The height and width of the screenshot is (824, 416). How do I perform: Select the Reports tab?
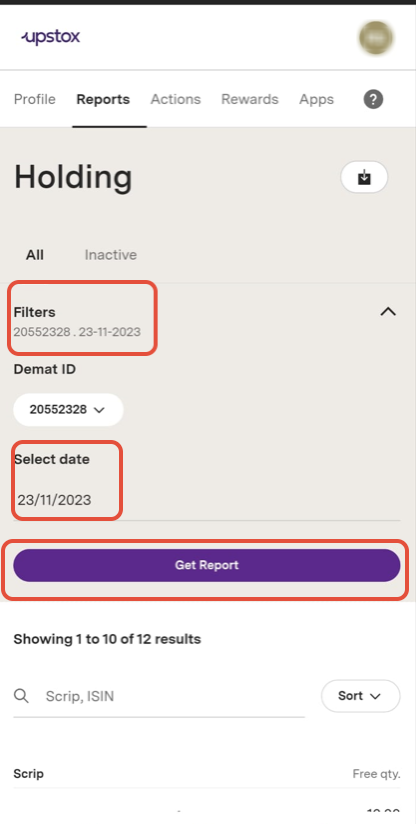click(x=103, y=99)
